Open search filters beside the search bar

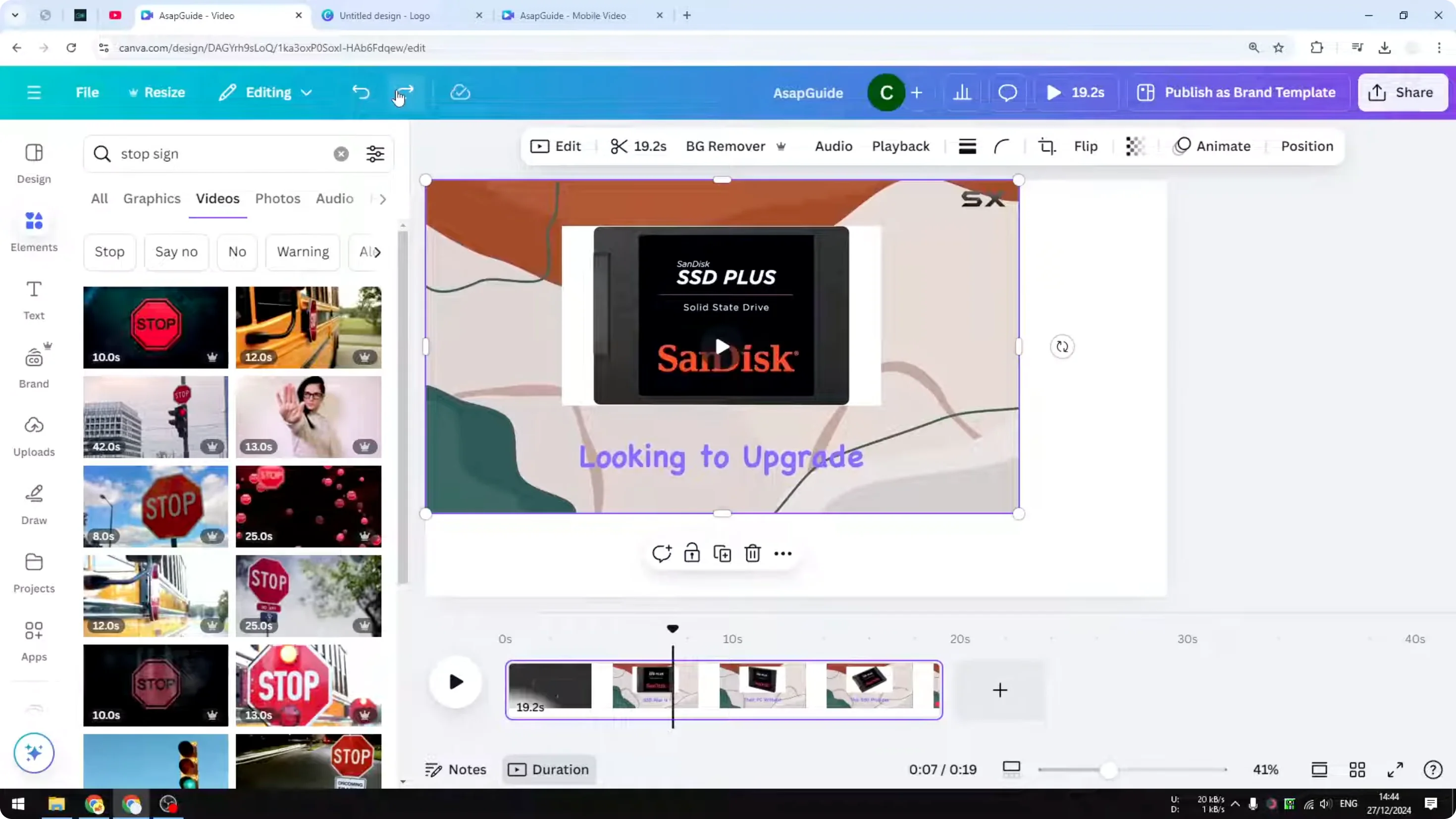click(x=375, y=154)
